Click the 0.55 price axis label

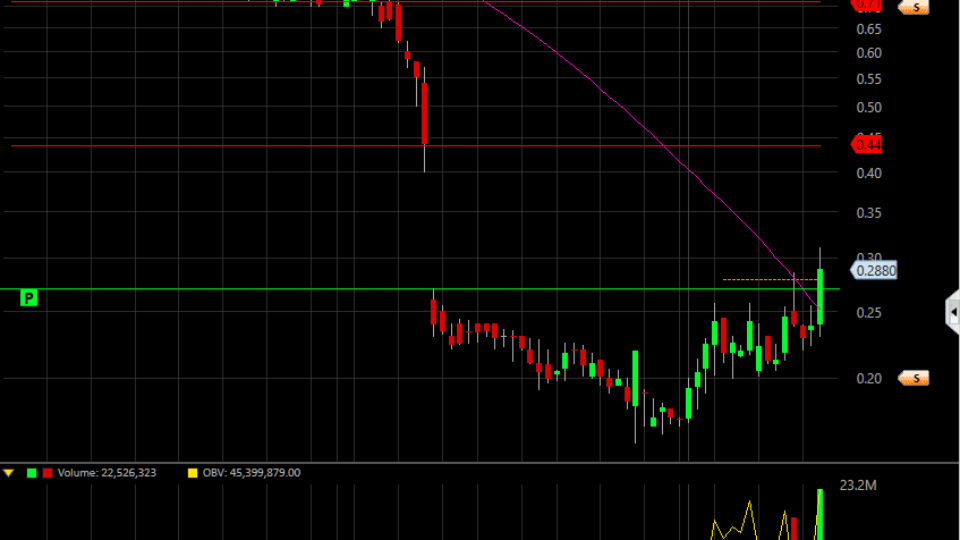pos(869,80)
